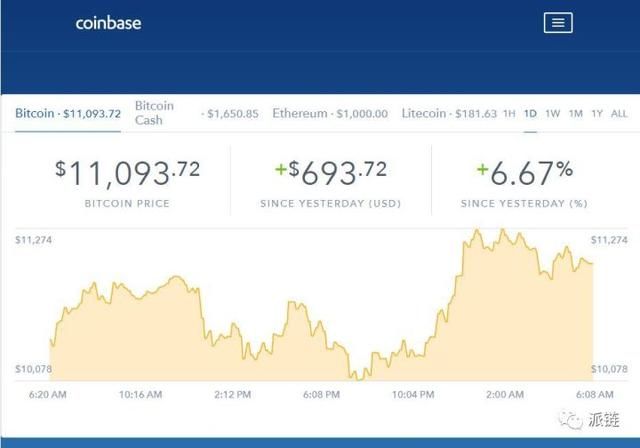Click the +6.67% change value

(525, 173)
